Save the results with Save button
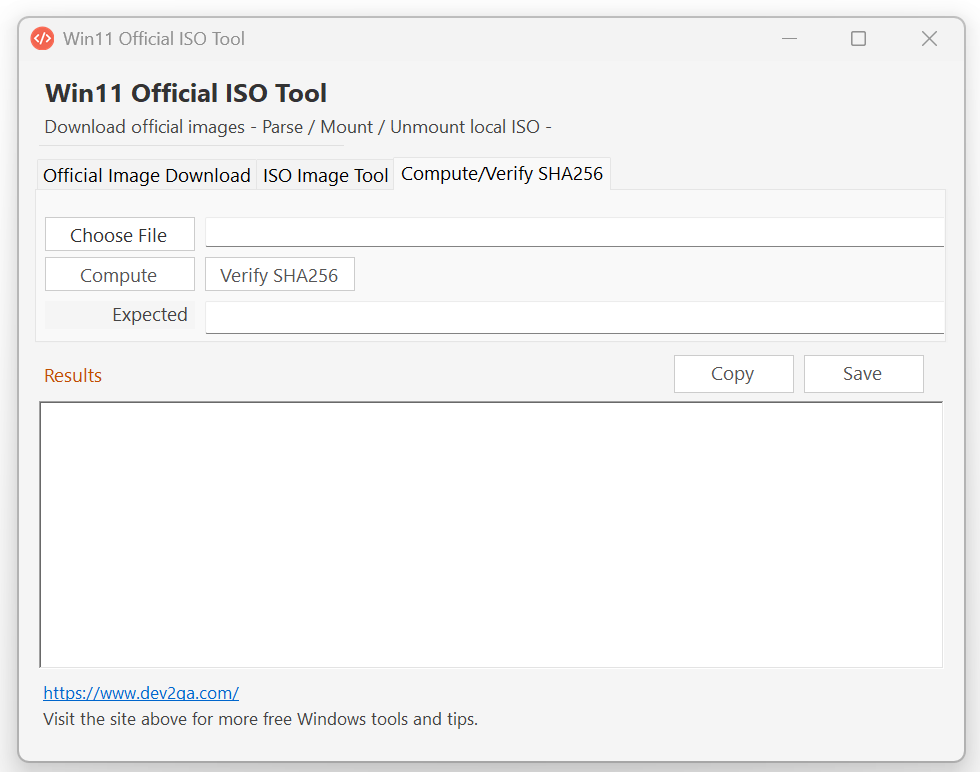The height and width of the screenshot is (772, 980). pyautogui.click(x=863, y=374)
